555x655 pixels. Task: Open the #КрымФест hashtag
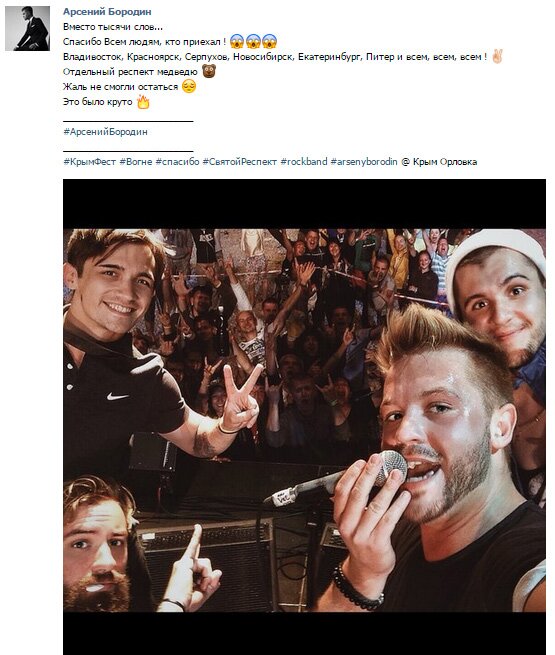coord(89,162)
